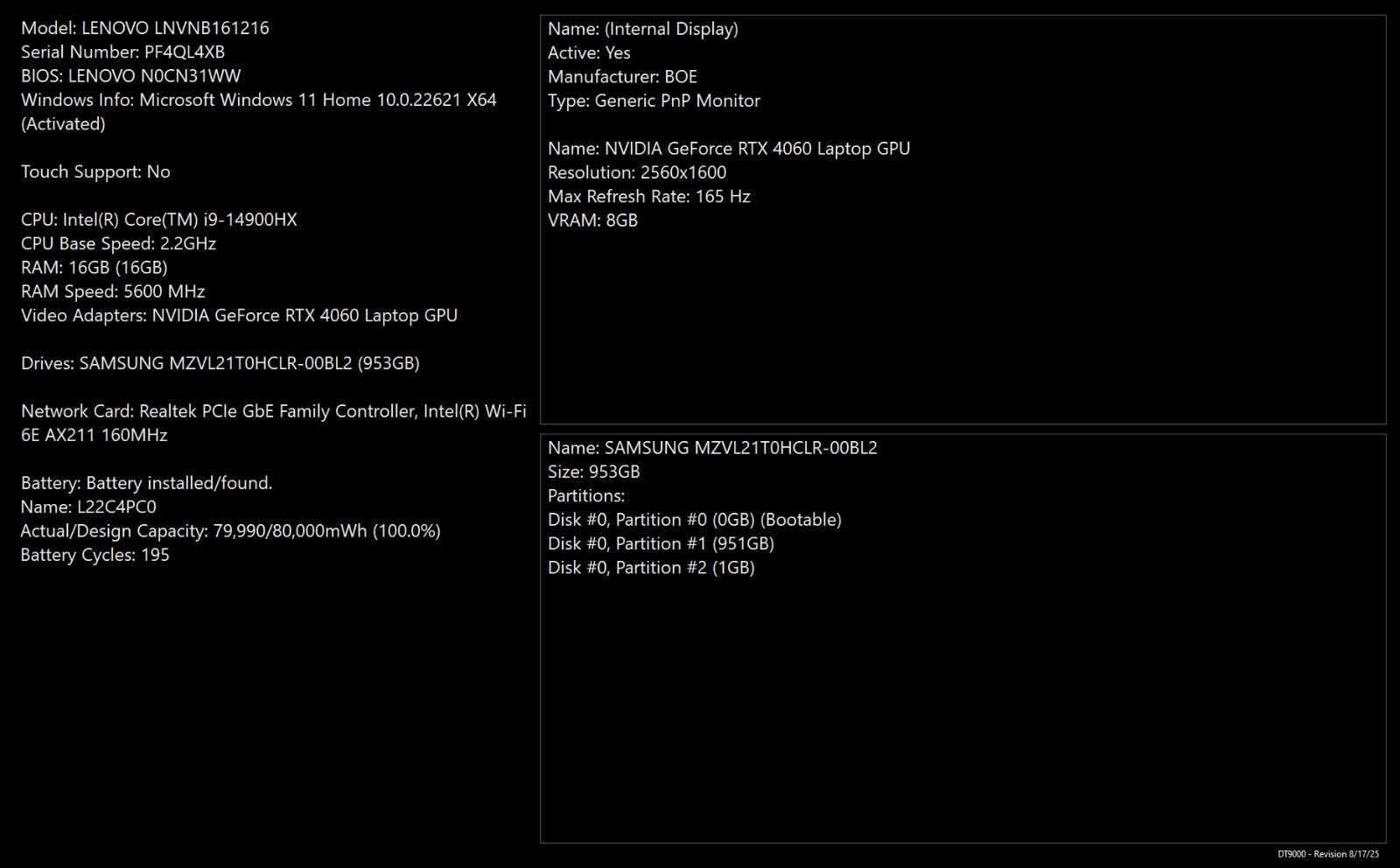Screen dimensions: 1400x868
Task: Select the CPU Base Speed: 2.2GHz text
Action: [x=118, y=243]
